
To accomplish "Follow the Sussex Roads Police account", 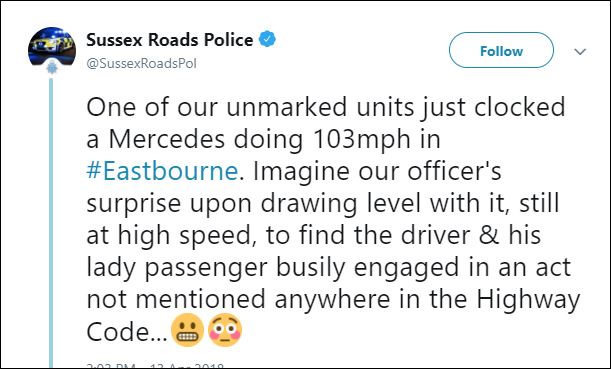I will pyautogui.click(x=501, y=51).
